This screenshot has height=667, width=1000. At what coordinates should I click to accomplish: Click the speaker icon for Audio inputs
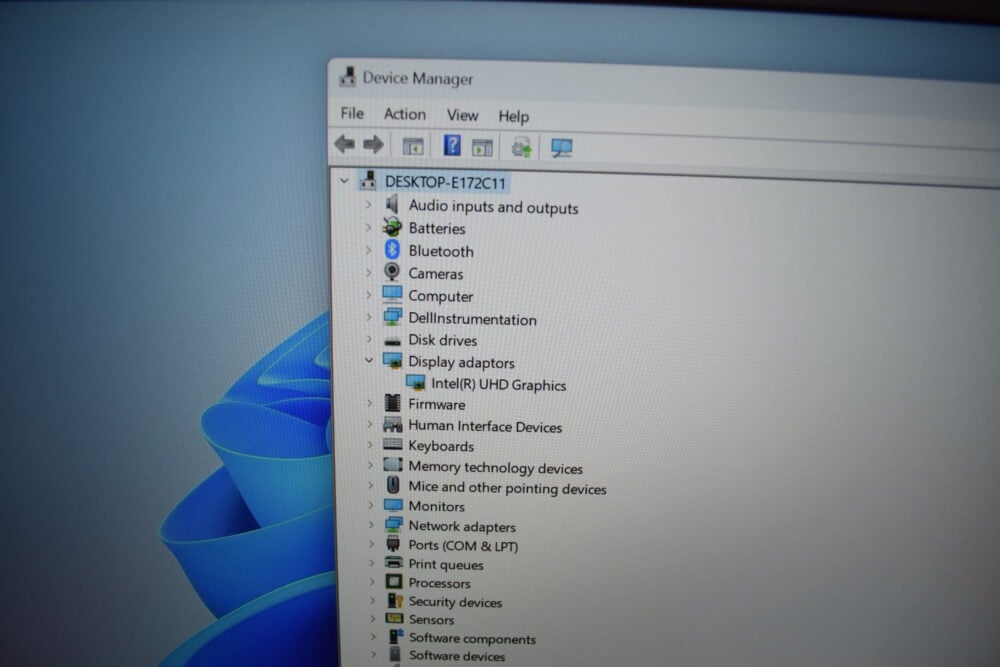[392, 204]
